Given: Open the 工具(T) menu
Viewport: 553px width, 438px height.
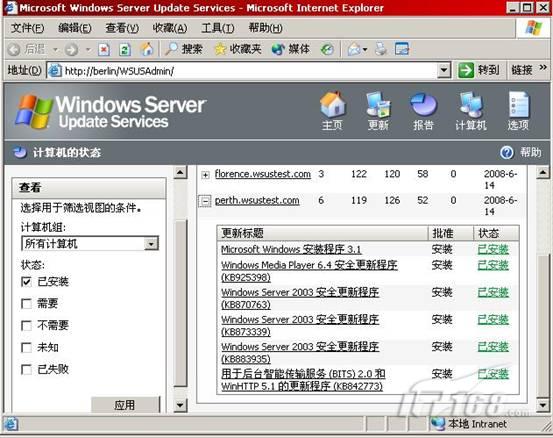Looking at the screenshot, I should pos(218,28).
